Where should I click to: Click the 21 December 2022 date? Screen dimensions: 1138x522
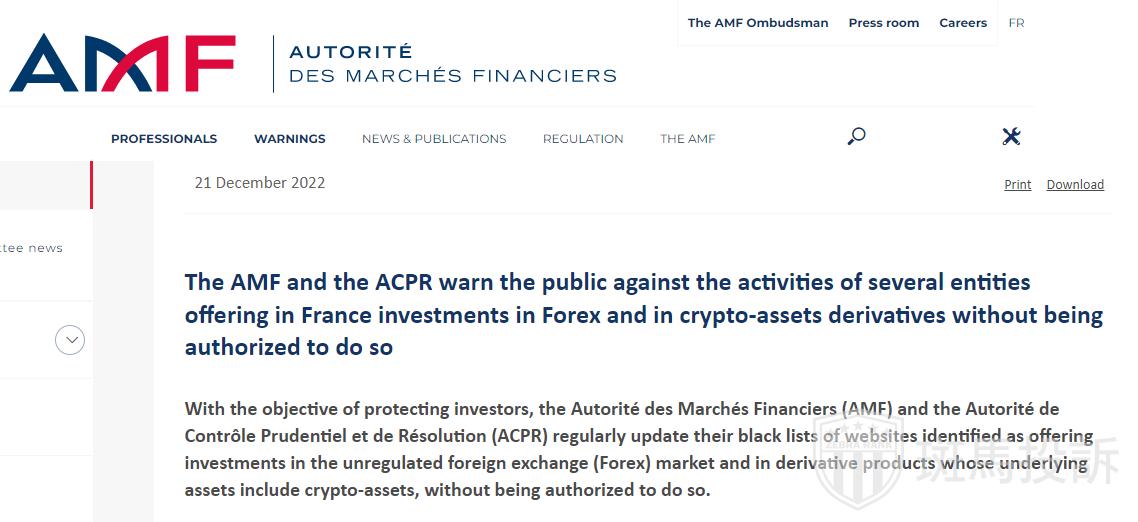pyautogui.click(x=260, y=183)
